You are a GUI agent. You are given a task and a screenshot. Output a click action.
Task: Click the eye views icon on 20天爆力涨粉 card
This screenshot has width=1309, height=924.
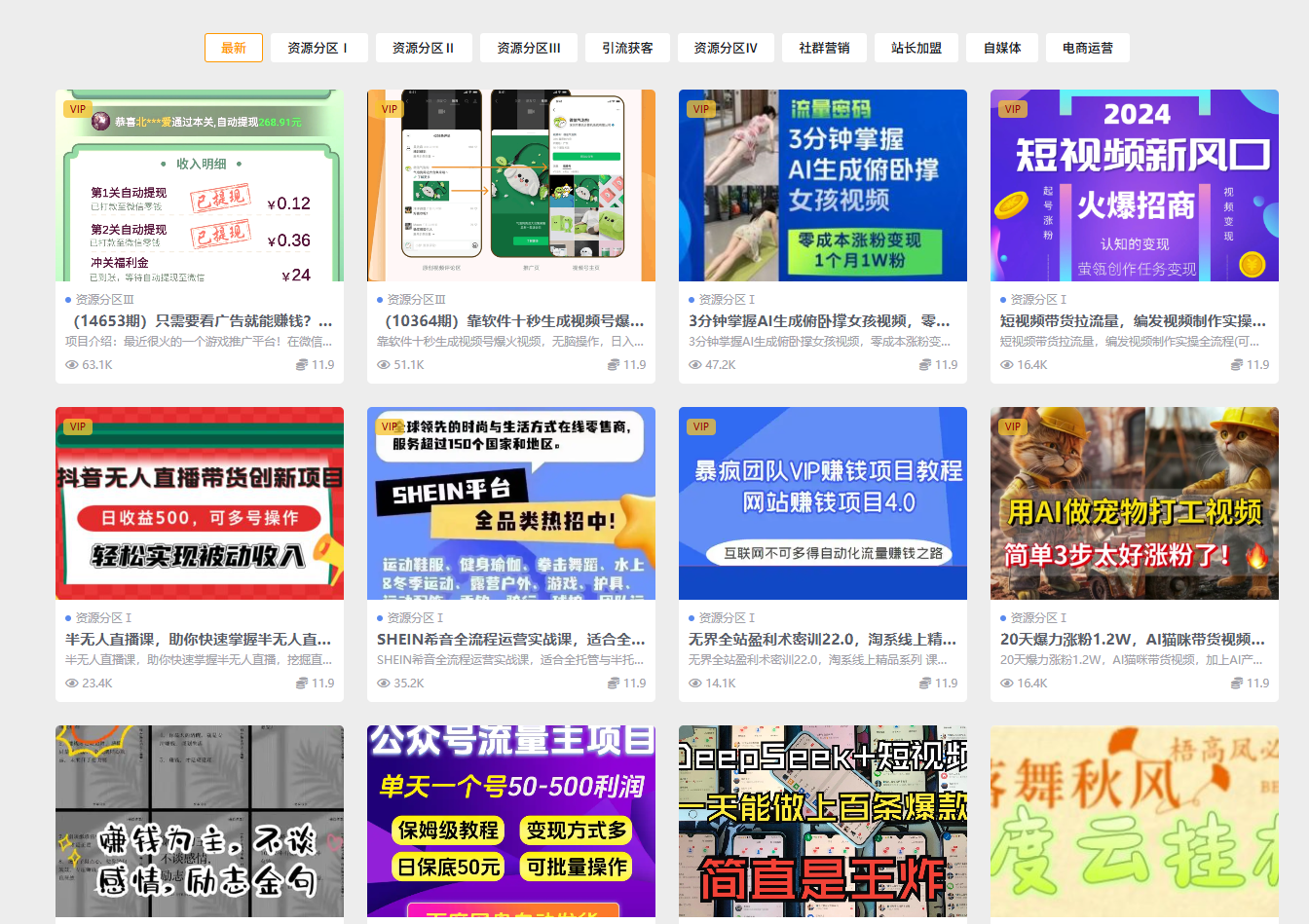(x=1007, y=684)
